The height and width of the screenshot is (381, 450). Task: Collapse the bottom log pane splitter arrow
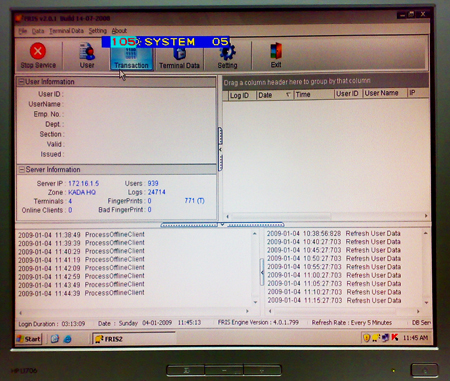coord(222,224)
